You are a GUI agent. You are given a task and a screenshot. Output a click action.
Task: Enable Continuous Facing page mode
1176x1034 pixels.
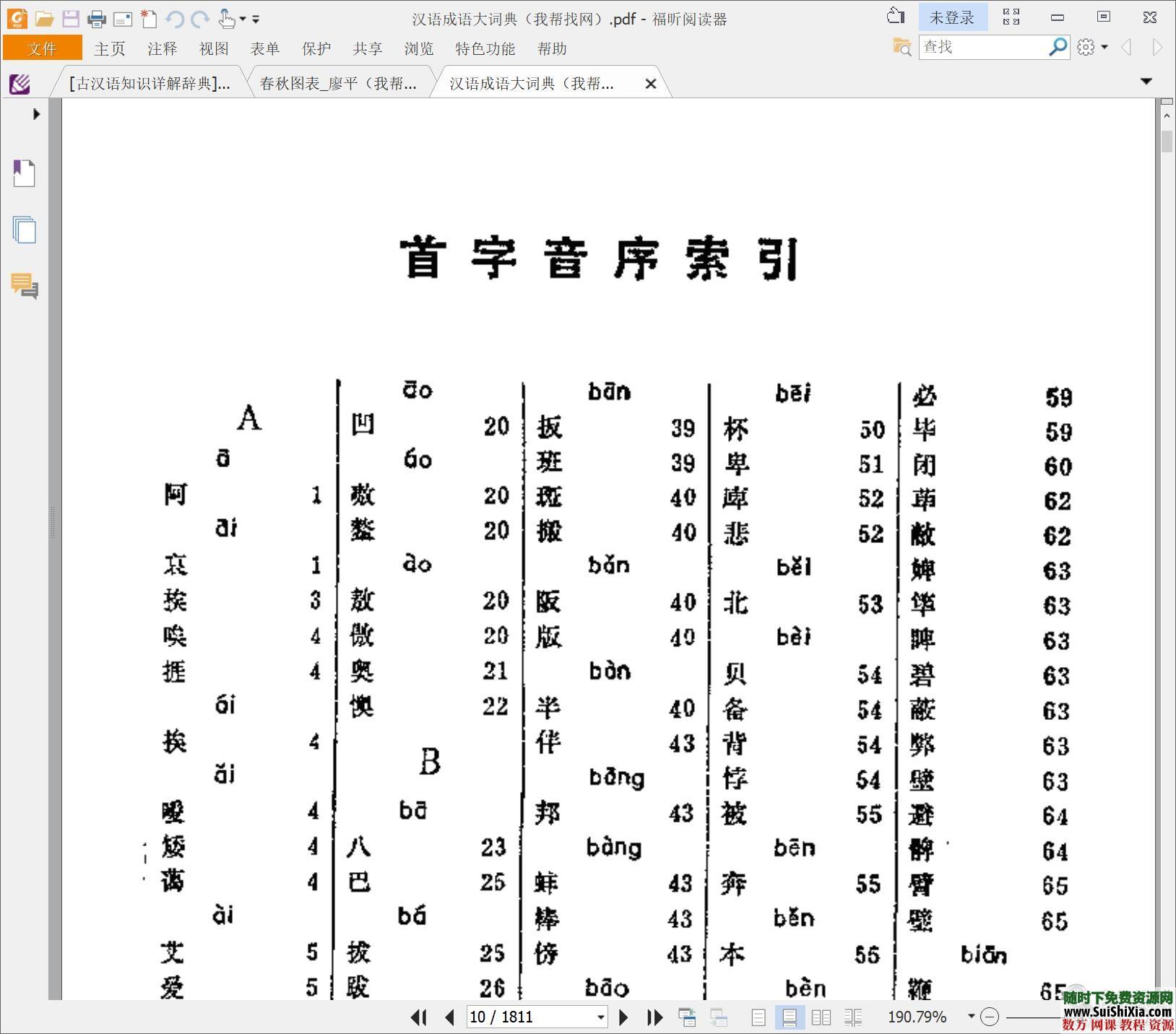[854, 1017]
